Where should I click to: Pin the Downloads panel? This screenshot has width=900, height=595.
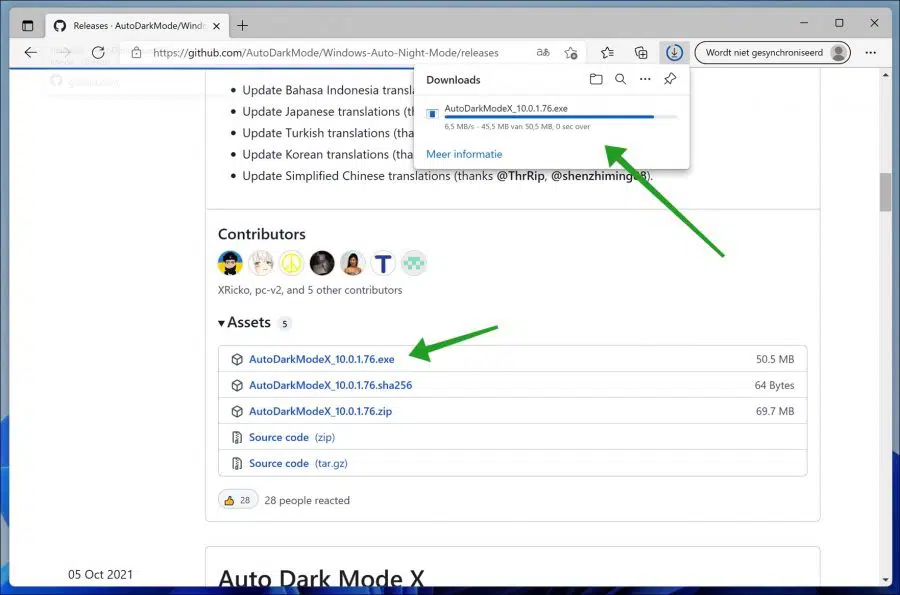coord(670,79)
